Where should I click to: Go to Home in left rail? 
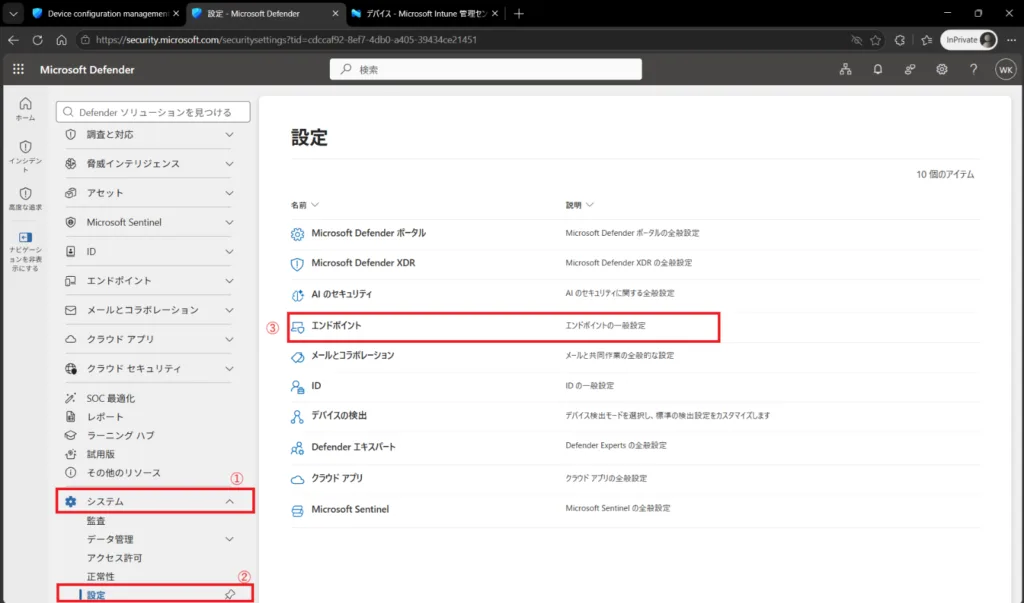pyautogui.click(x=25, y=109)
